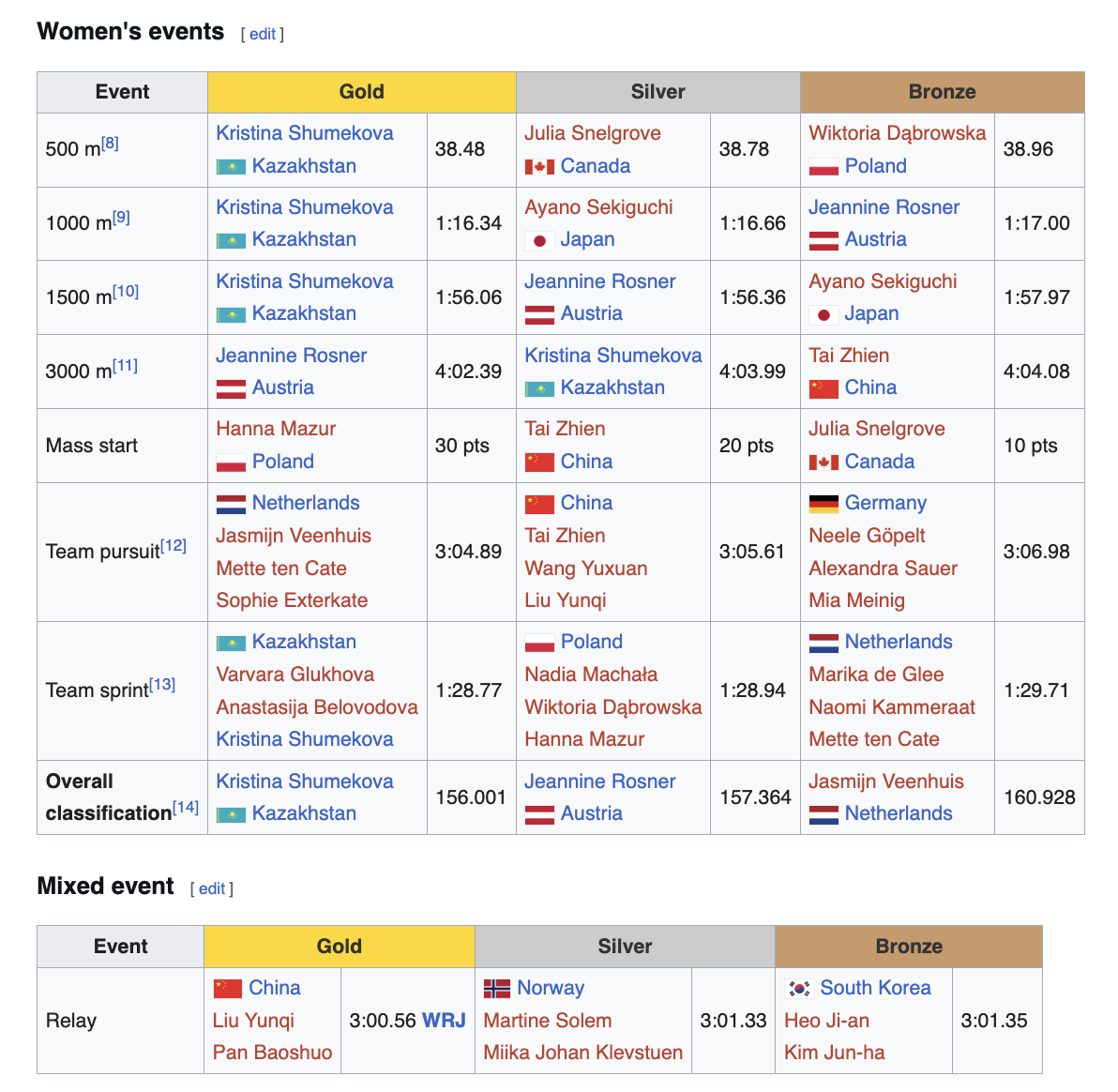Click the Netherlands flag in Team pursuit gold cell
The width and height of the screenshot is (1118, 1092).
point(231,504)
